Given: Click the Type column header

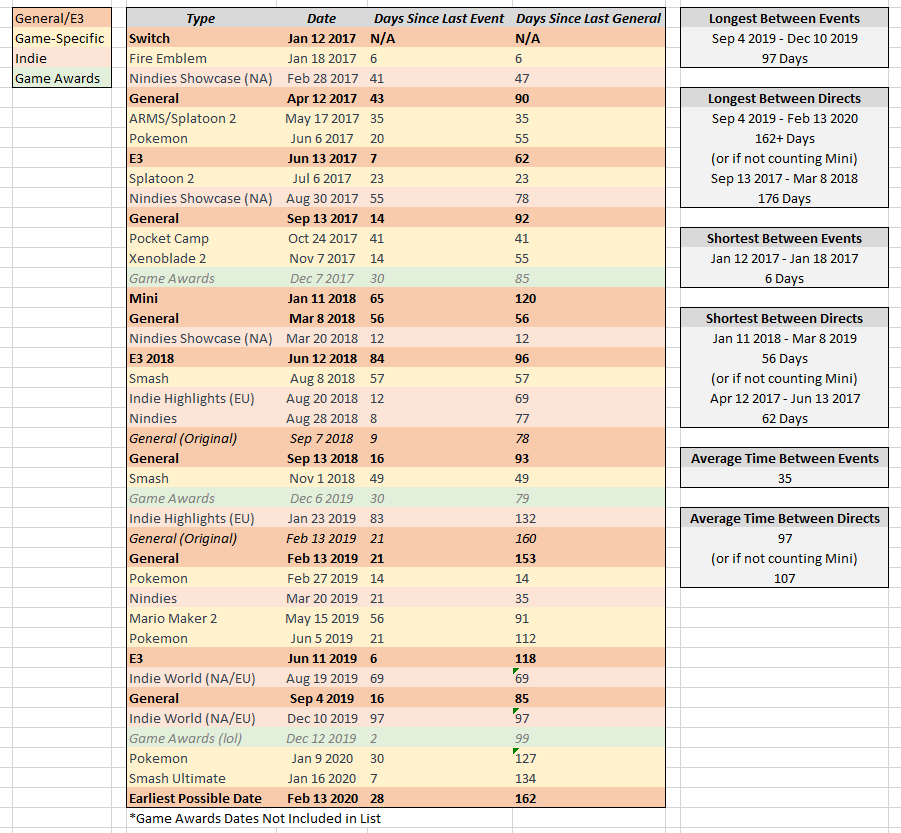Looking at the screenshot, I should [x=200, y=18].
